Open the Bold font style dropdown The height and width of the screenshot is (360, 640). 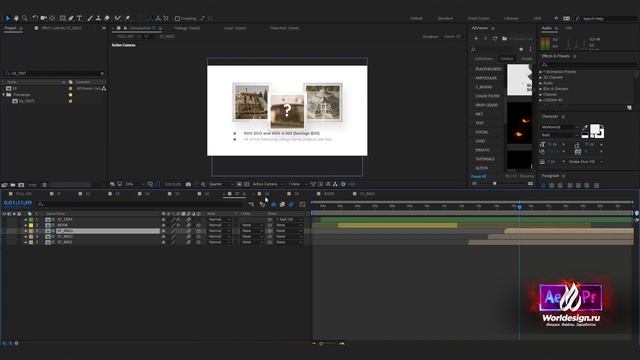coord(559,135)
